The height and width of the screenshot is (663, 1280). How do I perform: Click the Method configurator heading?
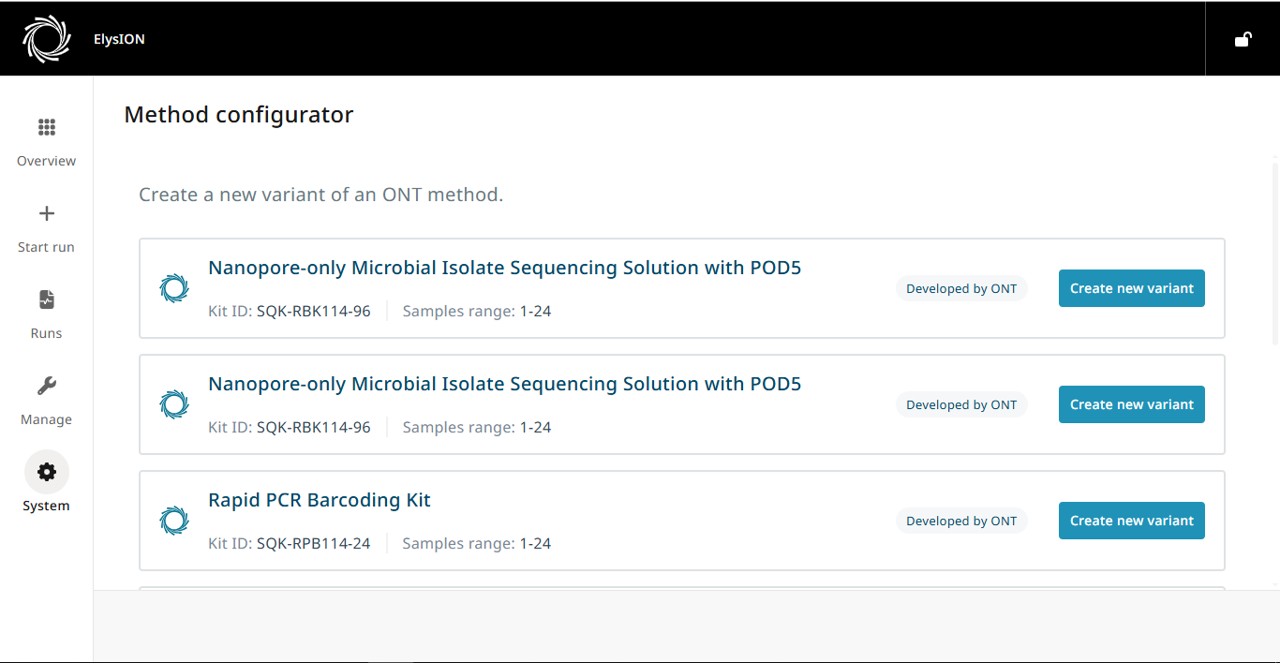(239, 115)
